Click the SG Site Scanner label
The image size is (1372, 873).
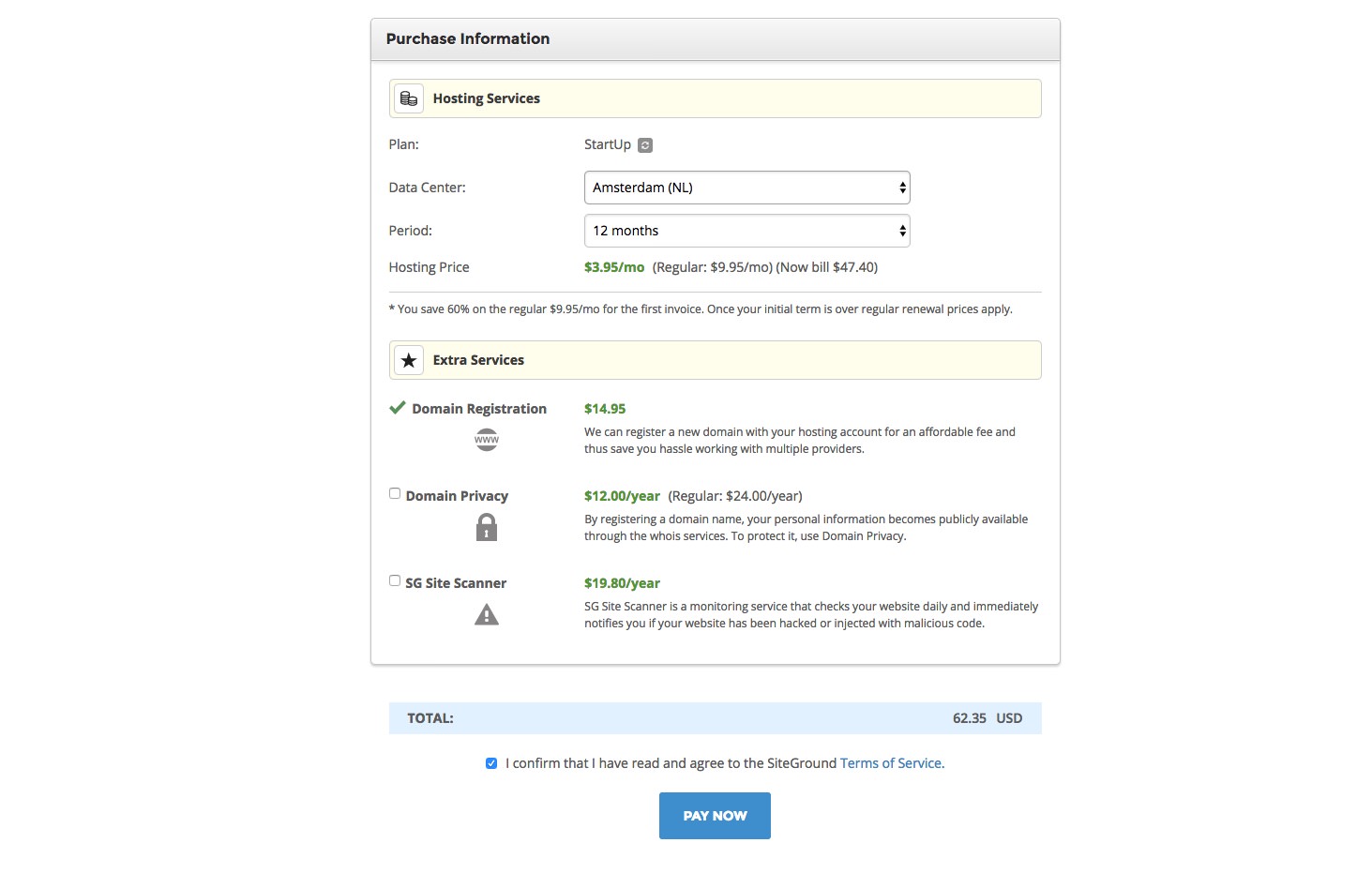tap(456, 583)
